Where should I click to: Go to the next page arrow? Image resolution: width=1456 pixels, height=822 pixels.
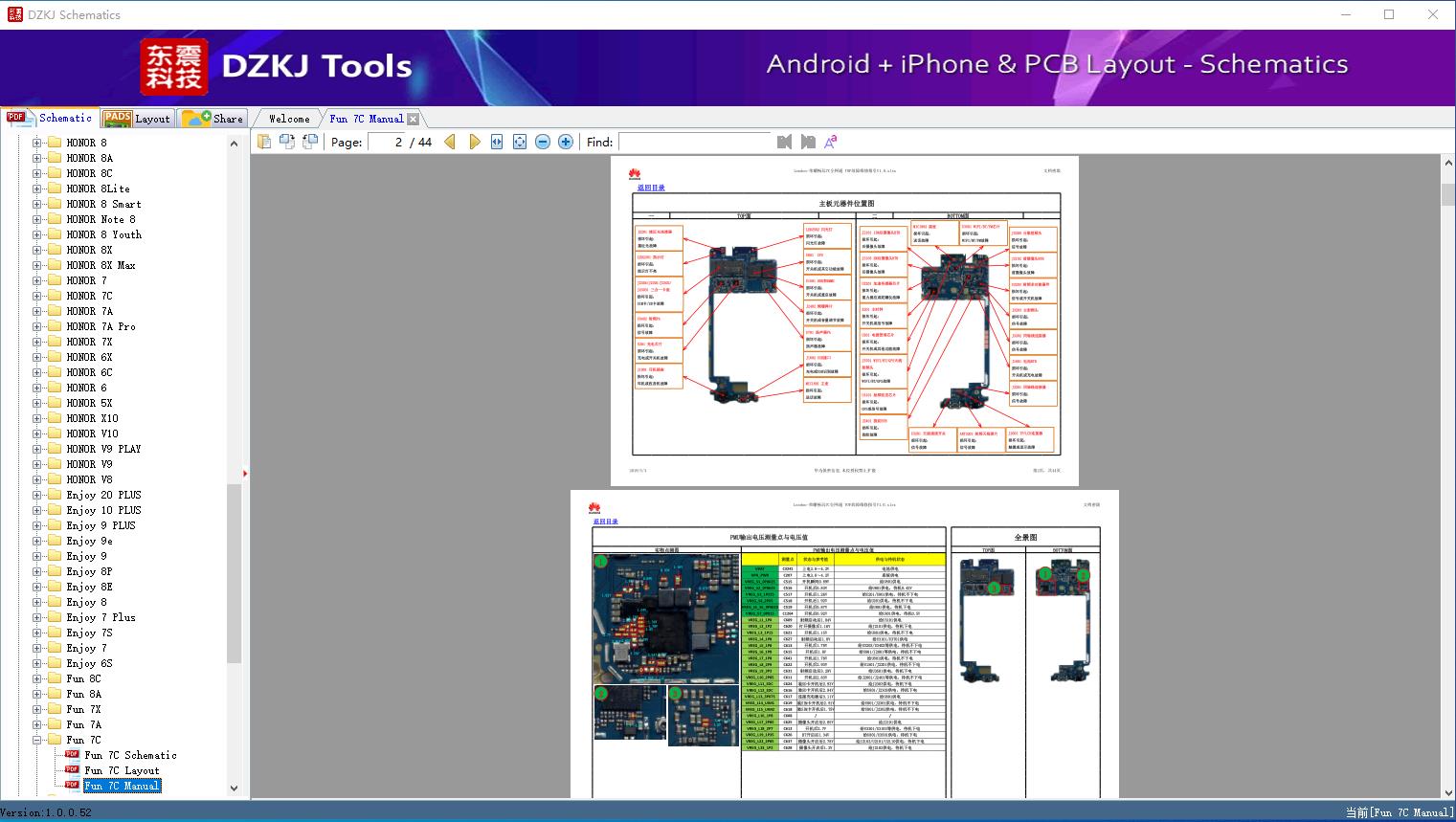pyautogui.click(x=475, y=142)
